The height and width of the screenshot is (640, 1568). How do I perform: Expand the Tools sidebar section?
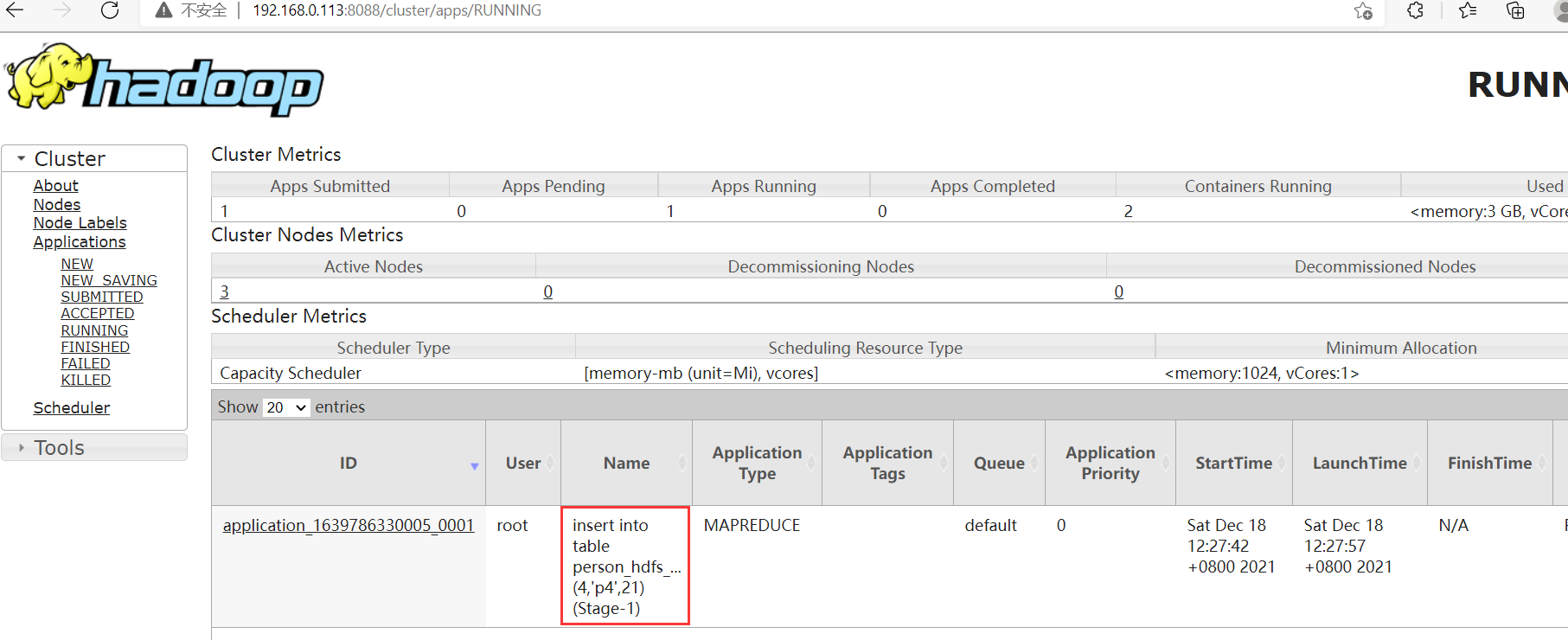click(94, 448)
